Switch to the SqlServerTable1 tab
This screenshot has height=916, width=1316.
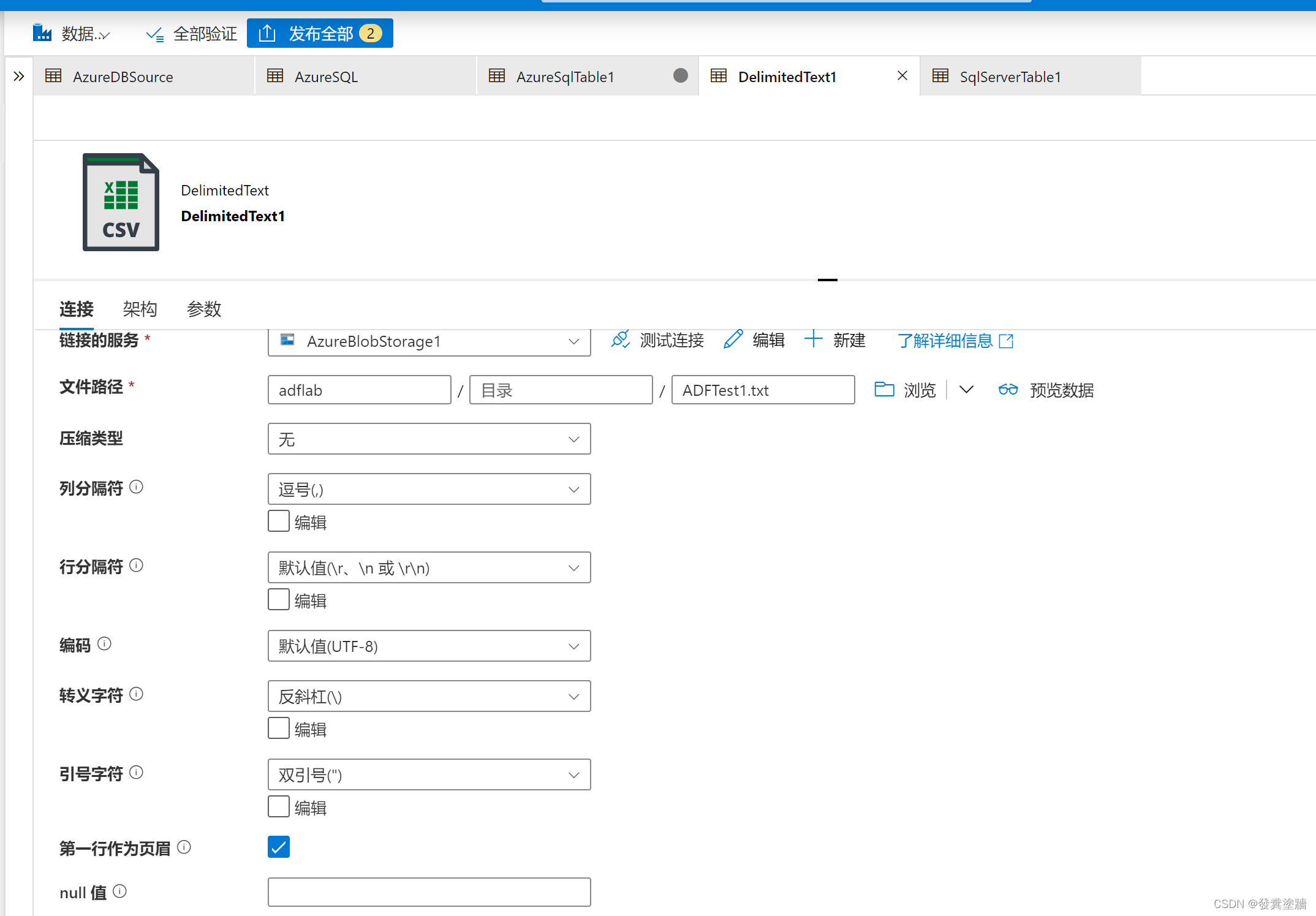point(1010,76)
